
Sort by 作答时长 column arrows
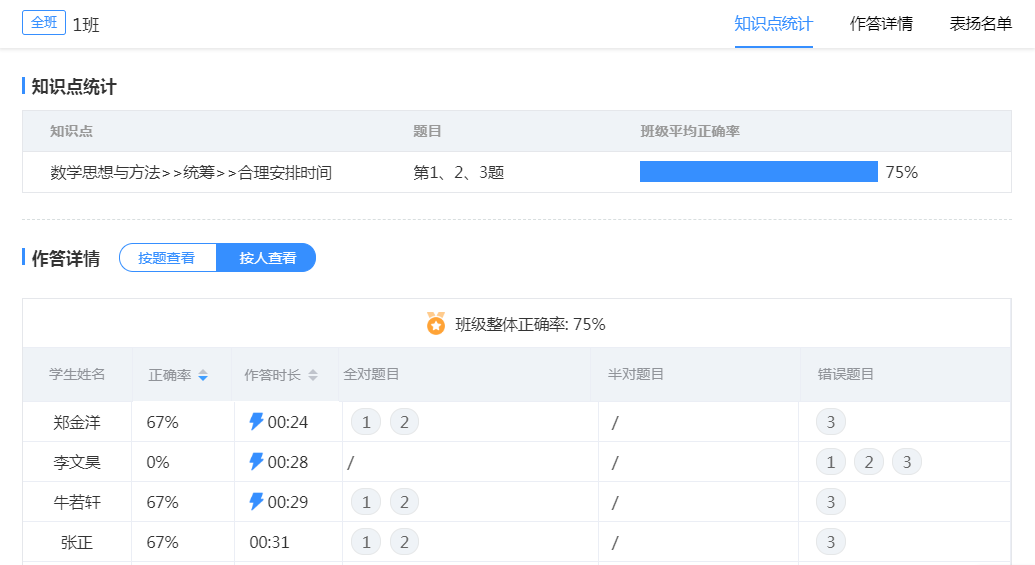(313, 375)
